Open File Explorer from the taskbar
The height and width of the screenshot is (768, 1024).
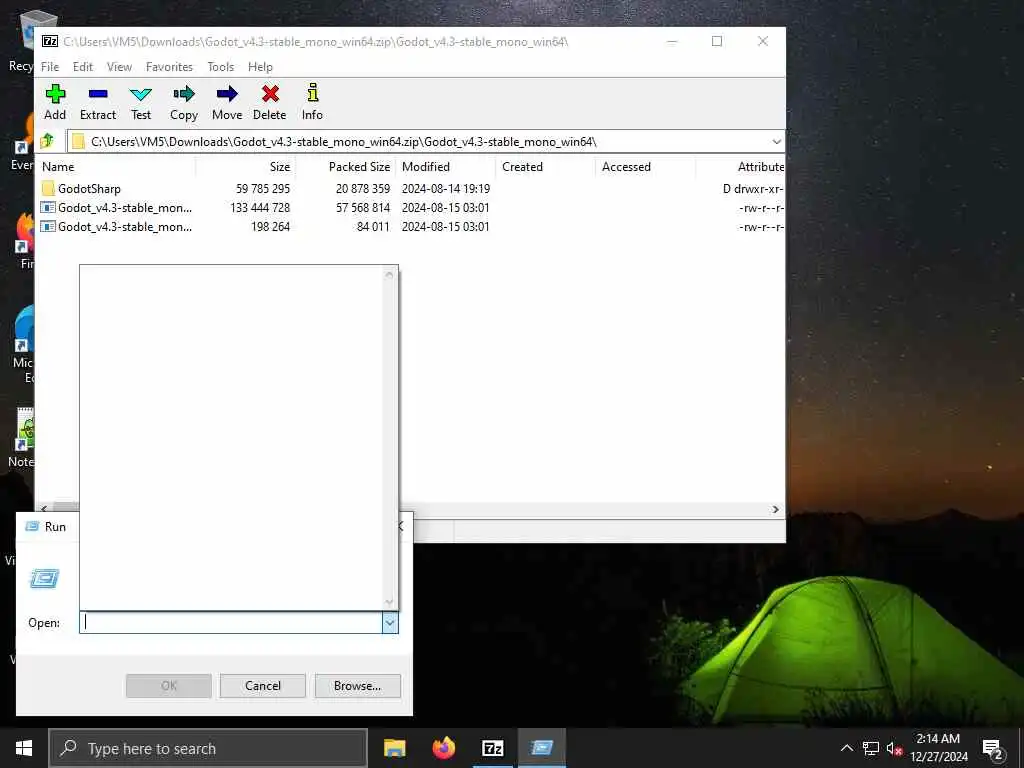coord(394,748)
